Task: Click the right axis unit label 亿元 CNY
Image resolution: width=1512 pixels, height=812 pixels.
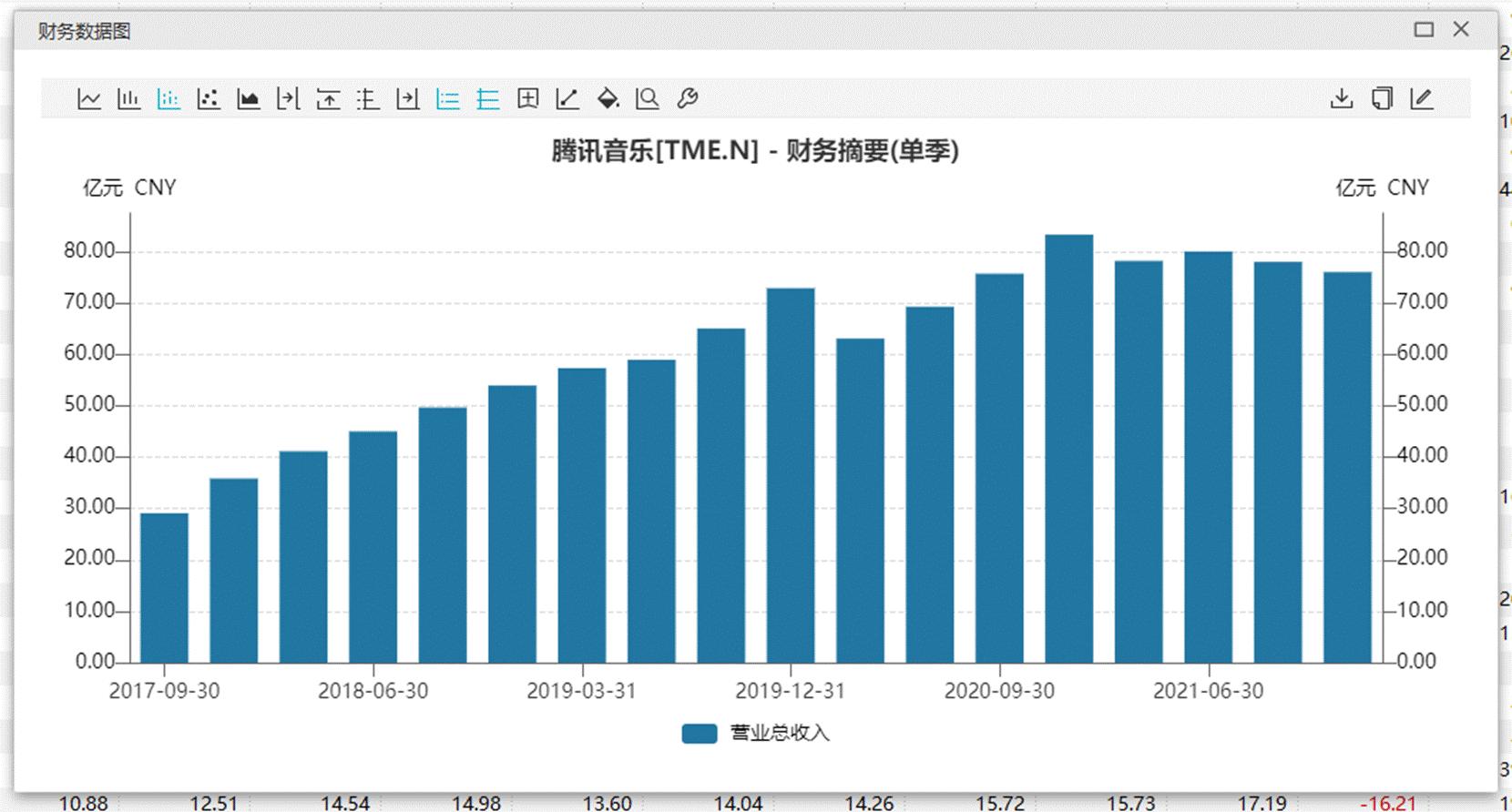Action: pyautogui.click(x=1383, y=188)
